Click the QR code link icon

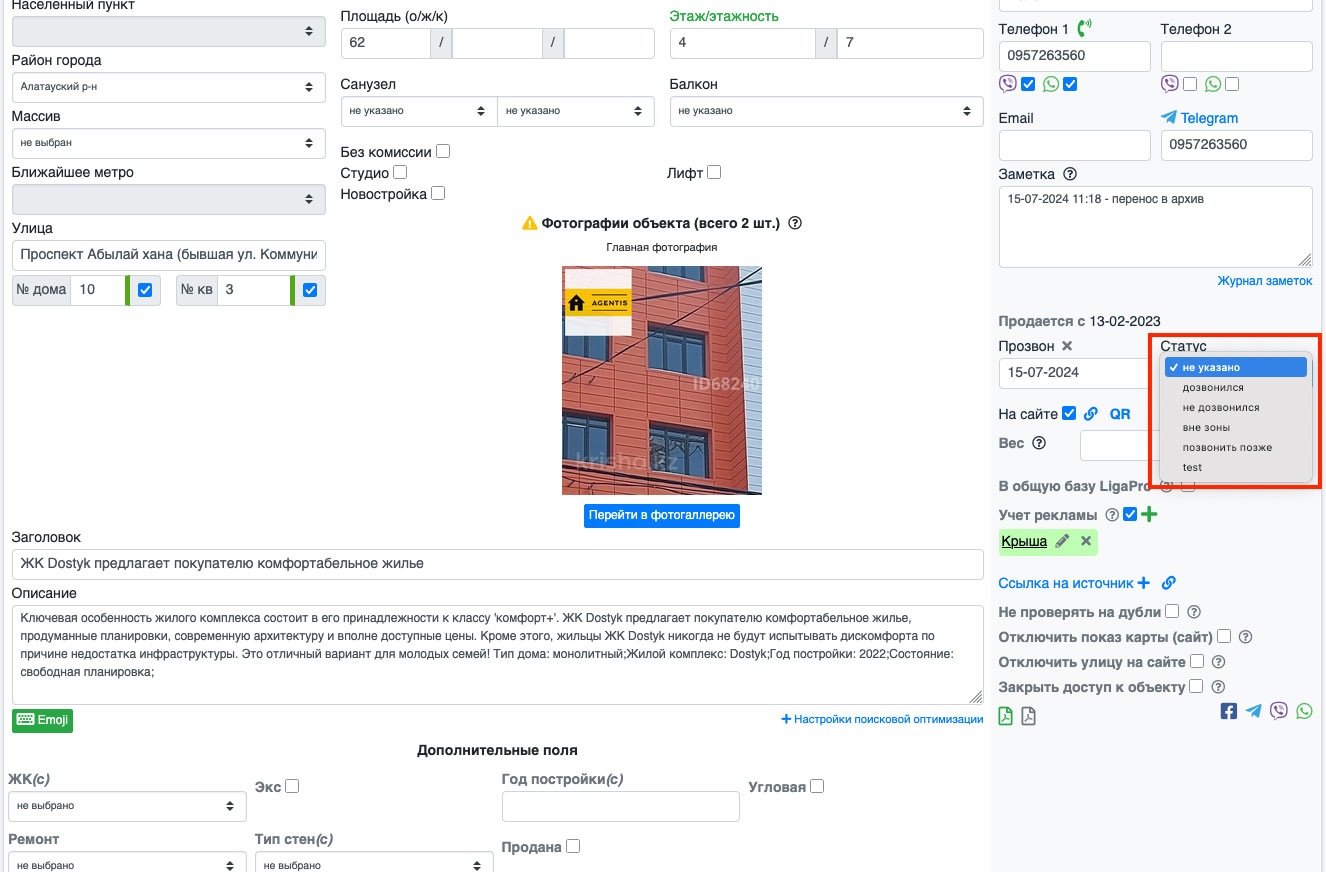coord(1120,414)
